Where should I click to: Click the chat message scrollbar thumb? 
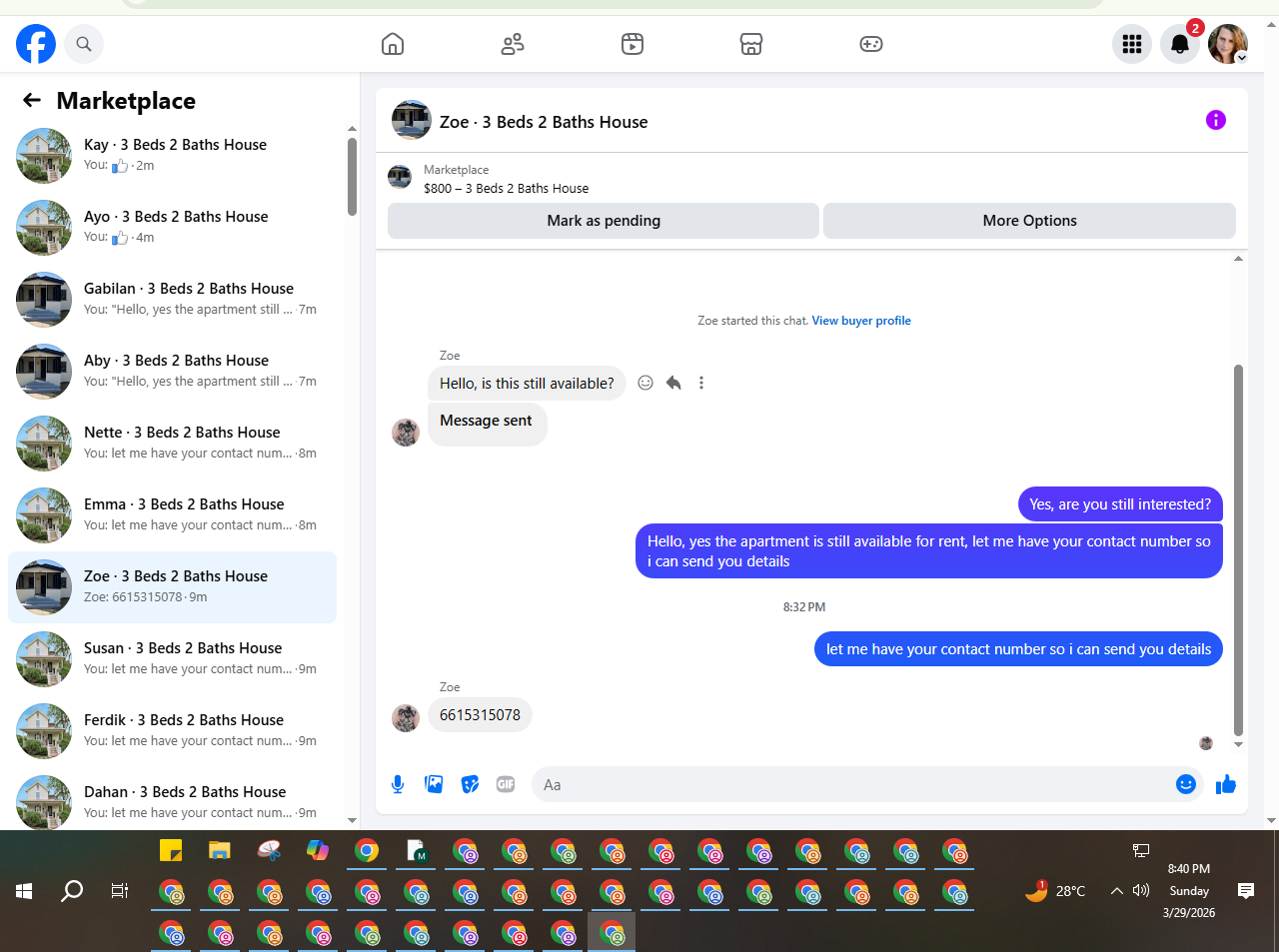(x=1238, y=549)
